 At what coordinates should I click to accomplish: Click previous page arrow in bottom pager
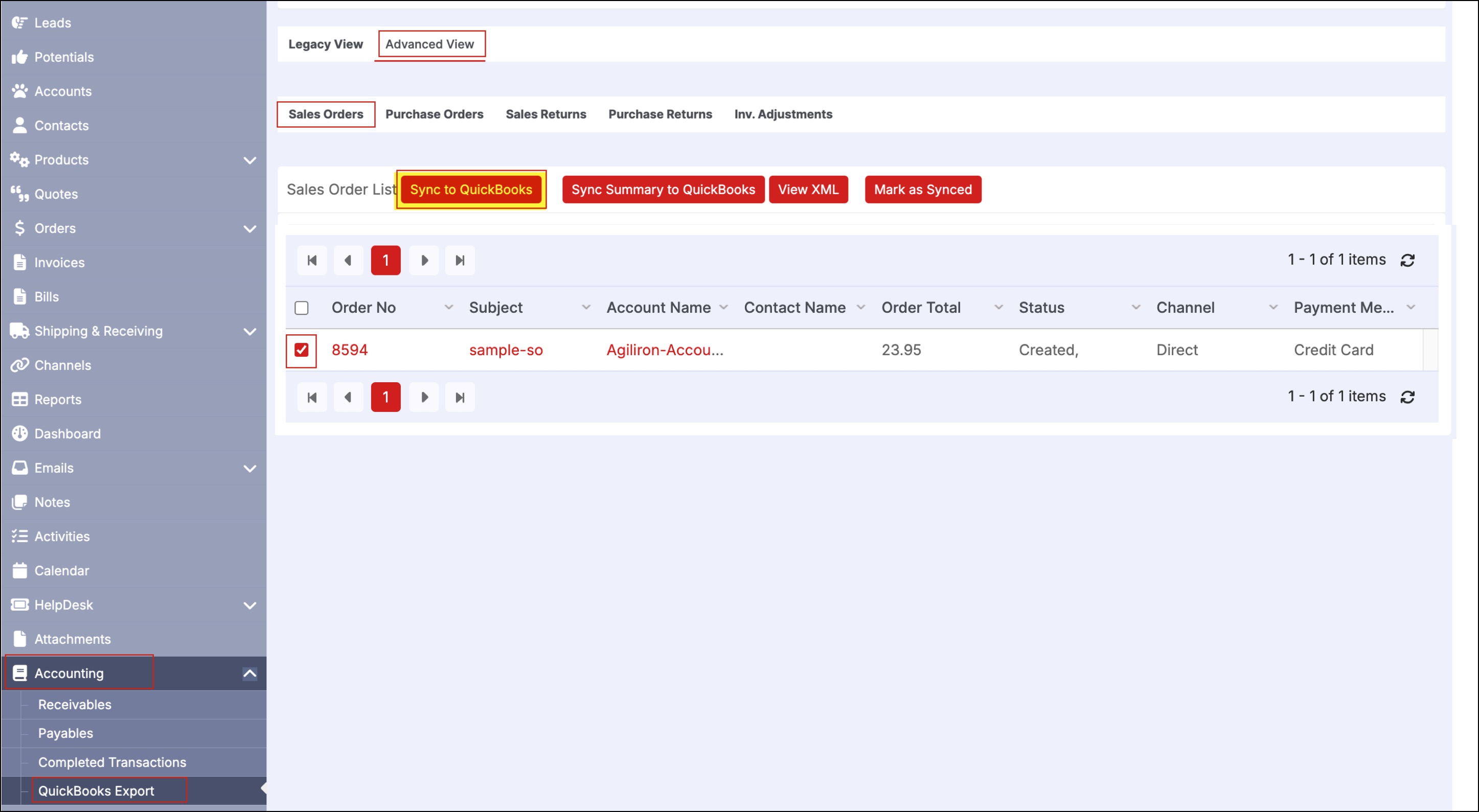click(x=348, y=397)
